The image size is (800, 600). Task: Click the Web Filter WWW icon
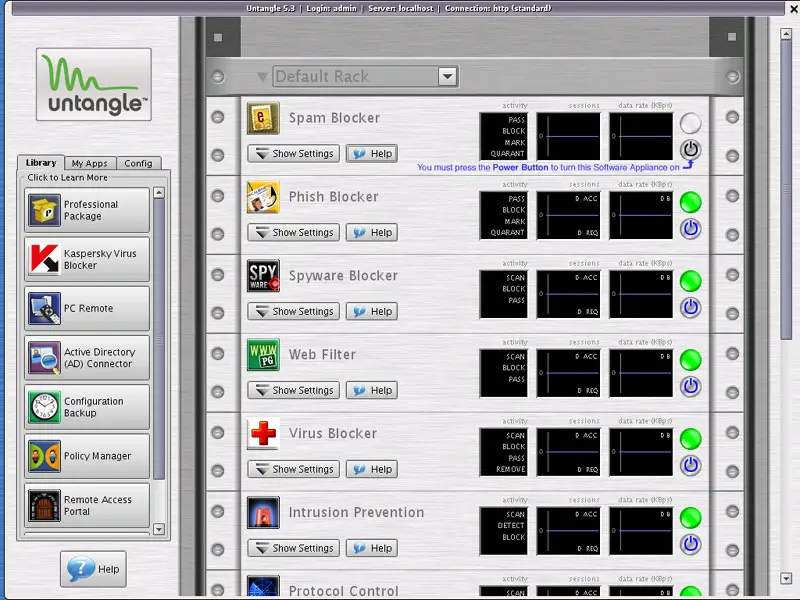(263, 355)
